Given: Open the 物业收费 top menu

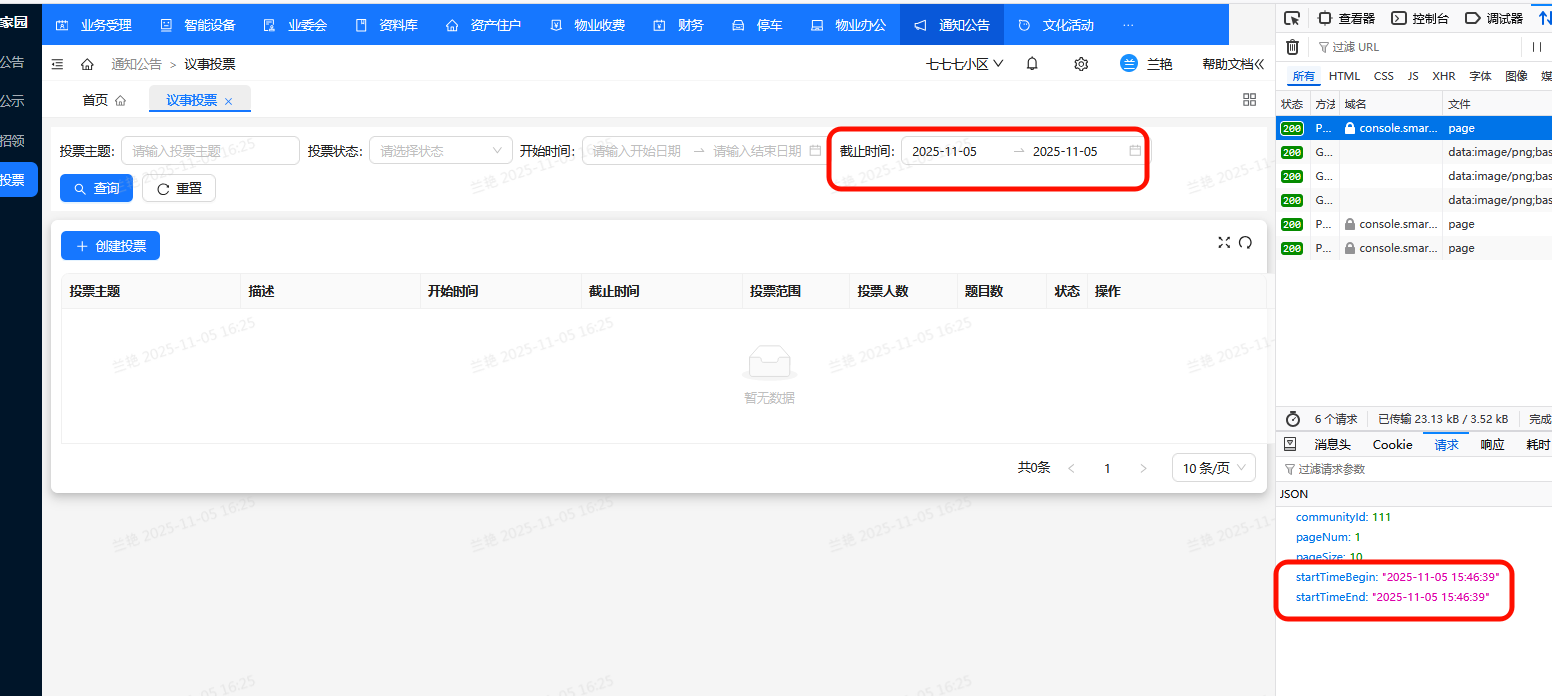Looking at the screenshot, I should [588, 25].
